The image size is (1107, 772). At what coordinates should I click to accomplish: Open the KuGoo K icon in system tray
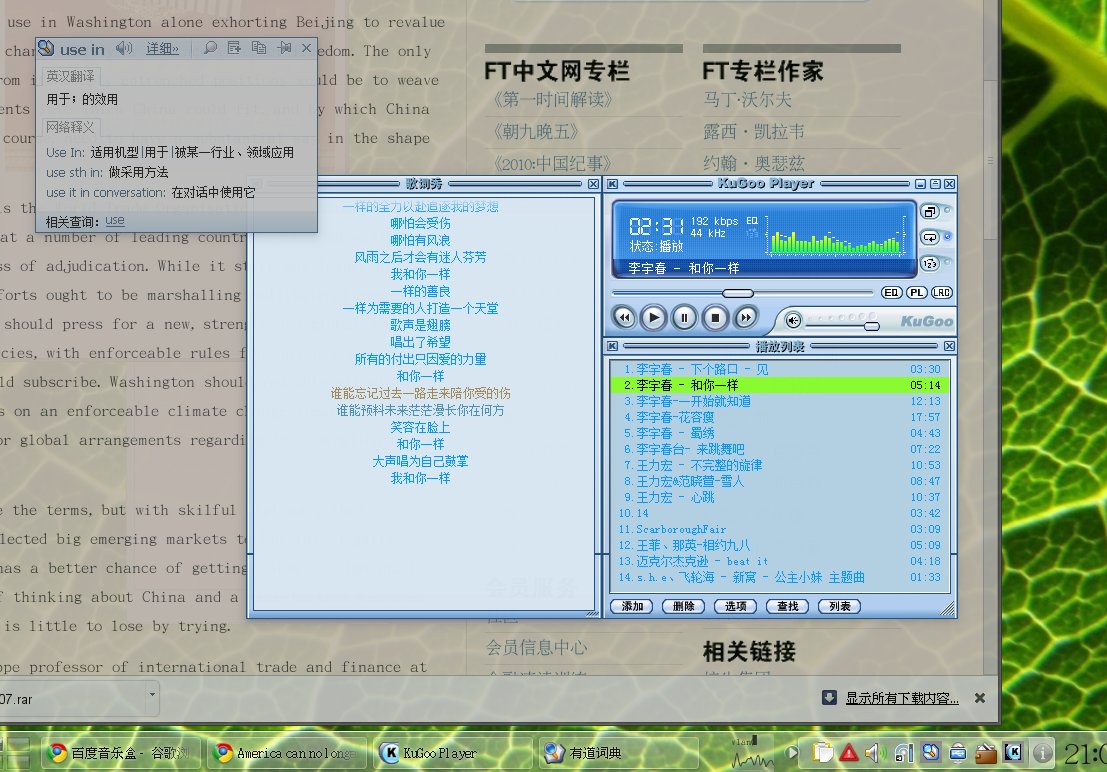point(1013,753)
